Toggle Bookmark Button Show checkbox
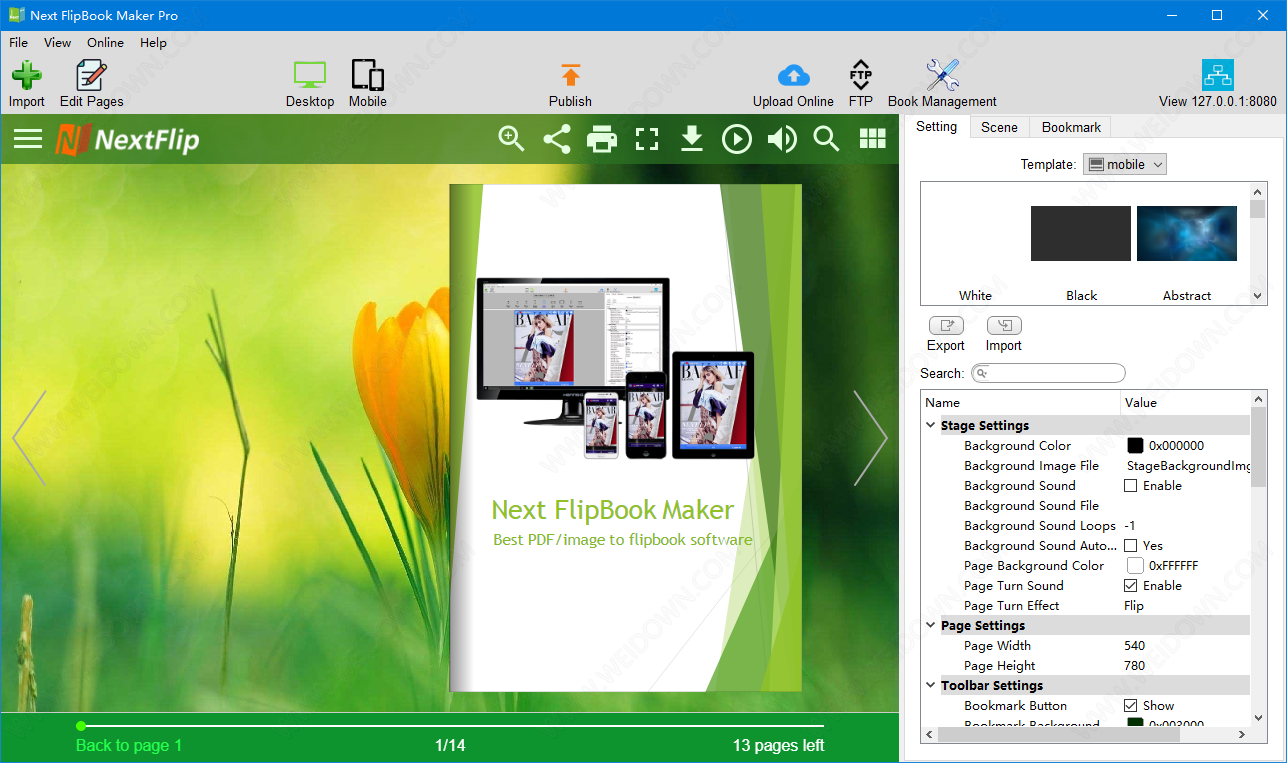Viewport: 1287px width, 763px height. [x=1131, y=706]
